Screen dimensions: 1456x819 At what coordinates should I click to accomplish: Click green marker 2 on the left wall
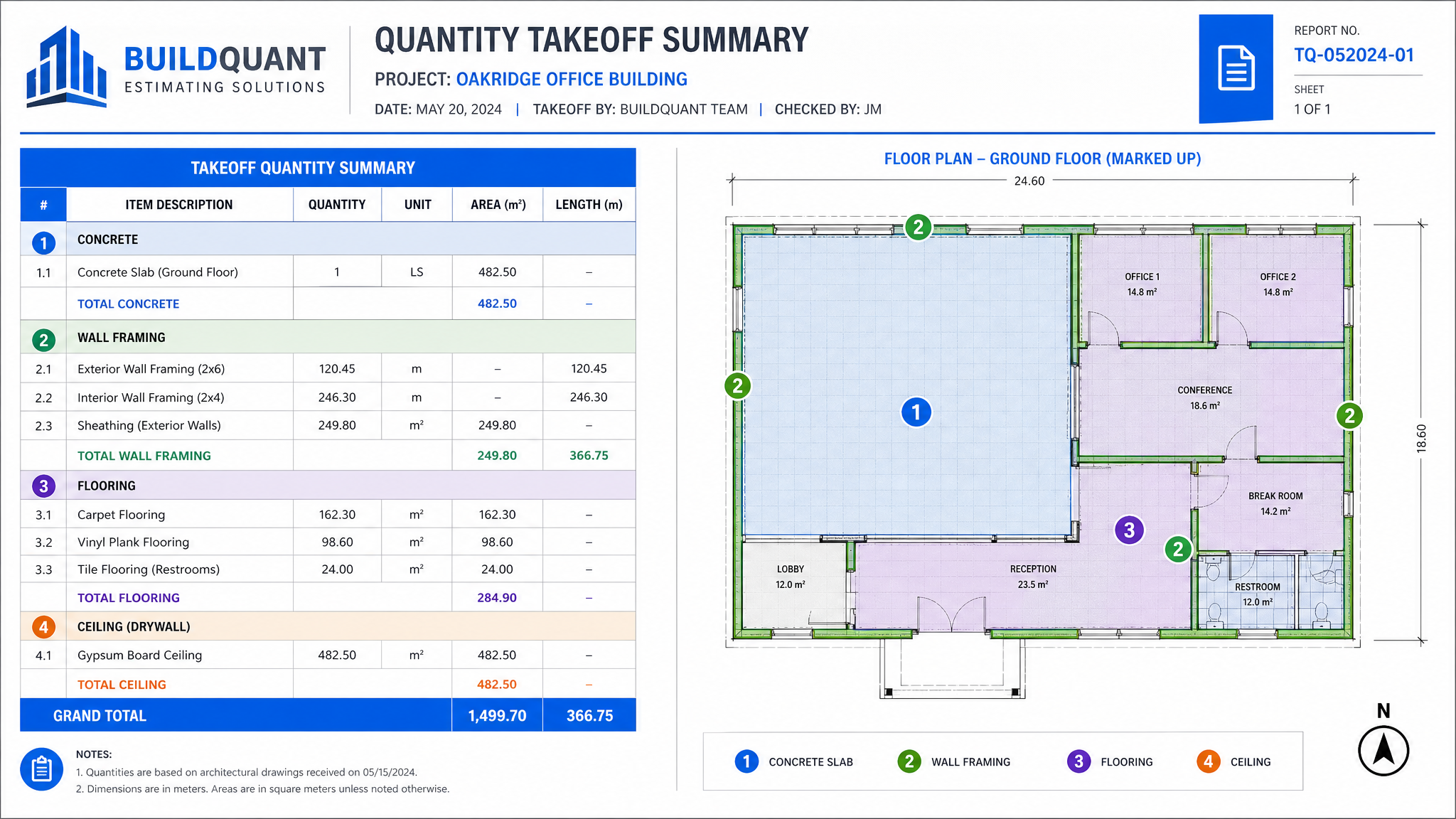coord(738,386)
